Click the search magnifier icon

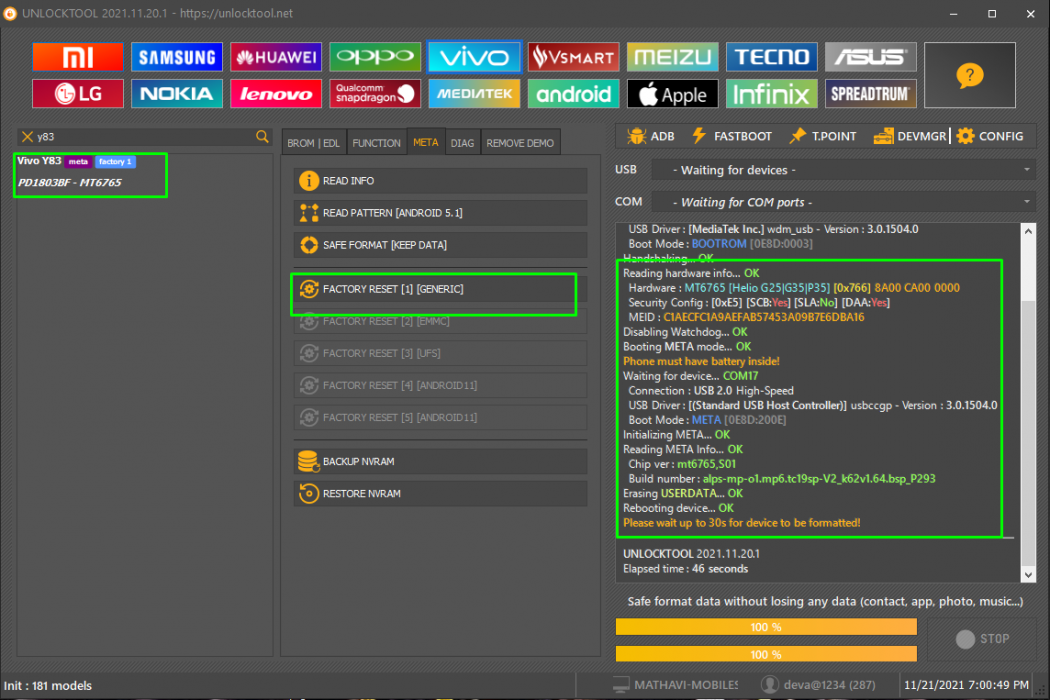pos(262,137)
